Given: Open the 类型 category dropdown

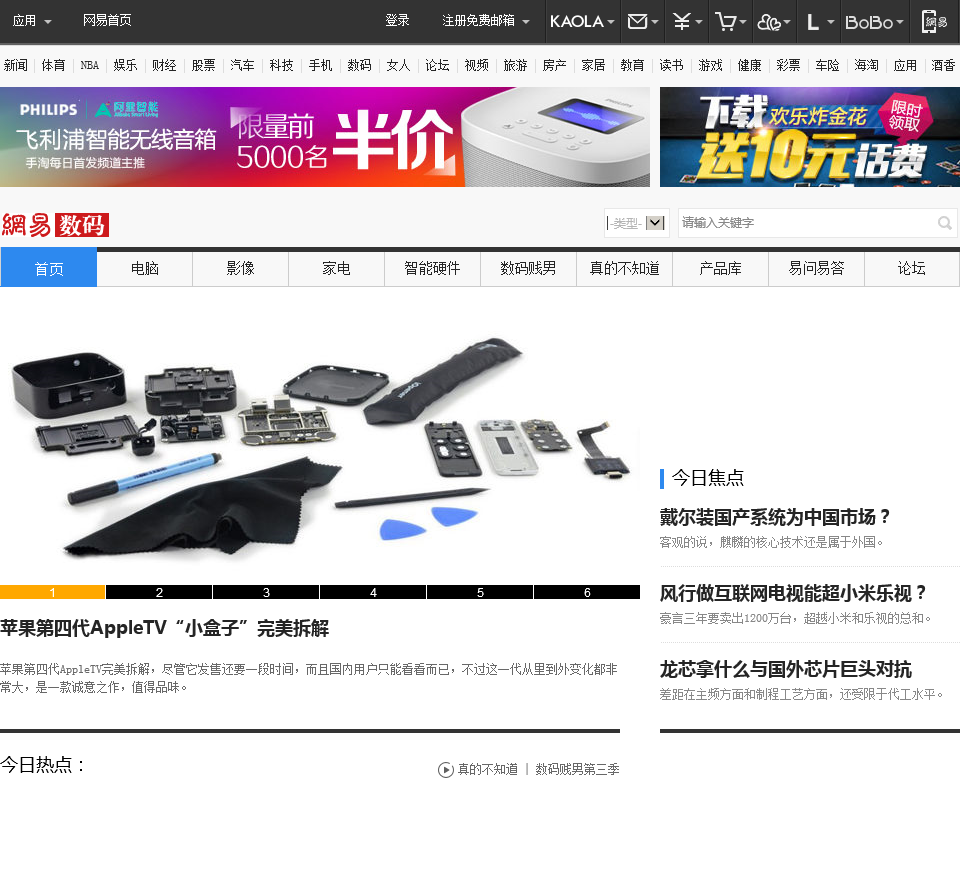Looking at the screenshot, I should [x=636, y=223].
